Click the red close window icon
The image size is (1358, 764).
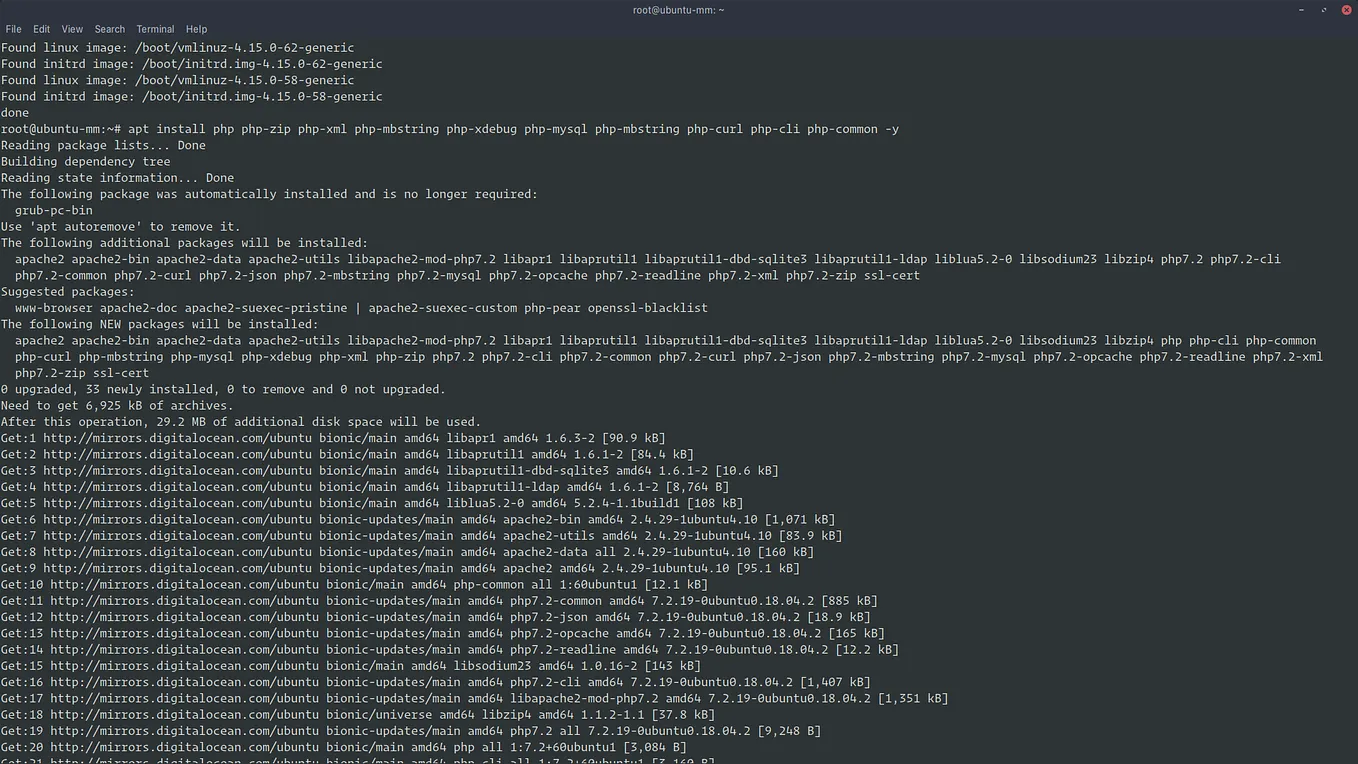(x=1346, y=10)
